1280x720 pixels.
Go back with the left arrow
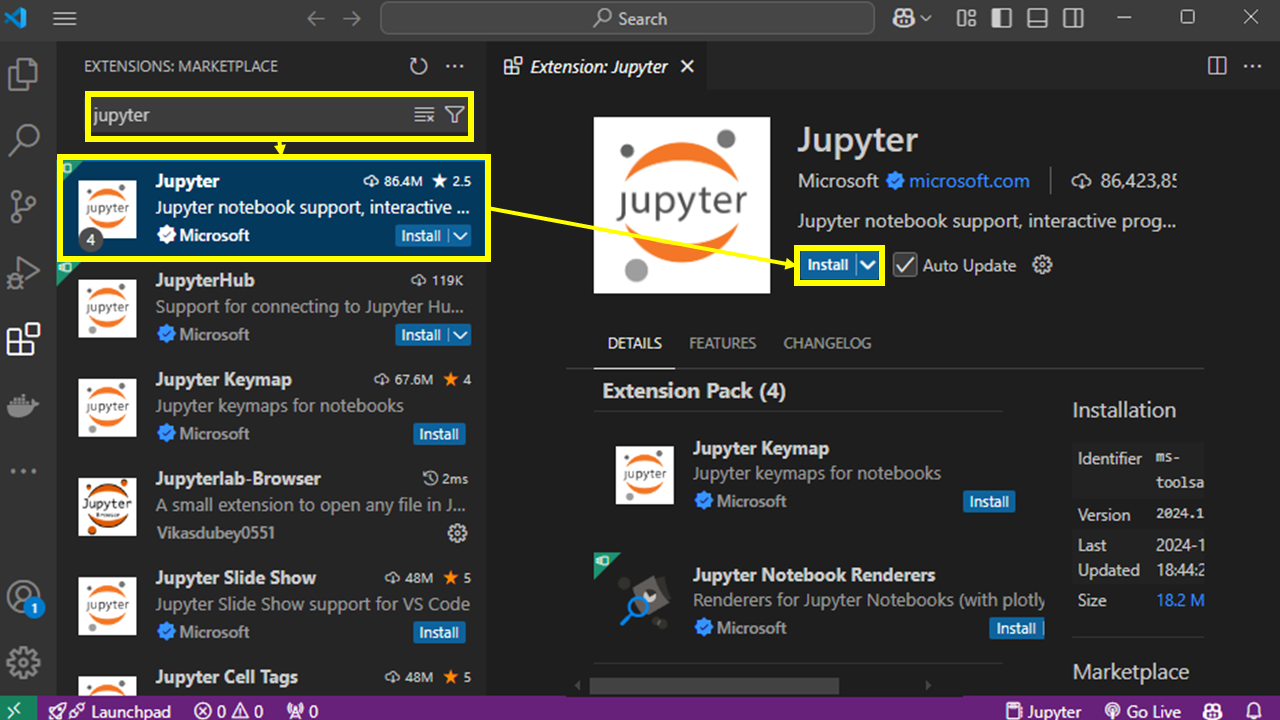316,18
